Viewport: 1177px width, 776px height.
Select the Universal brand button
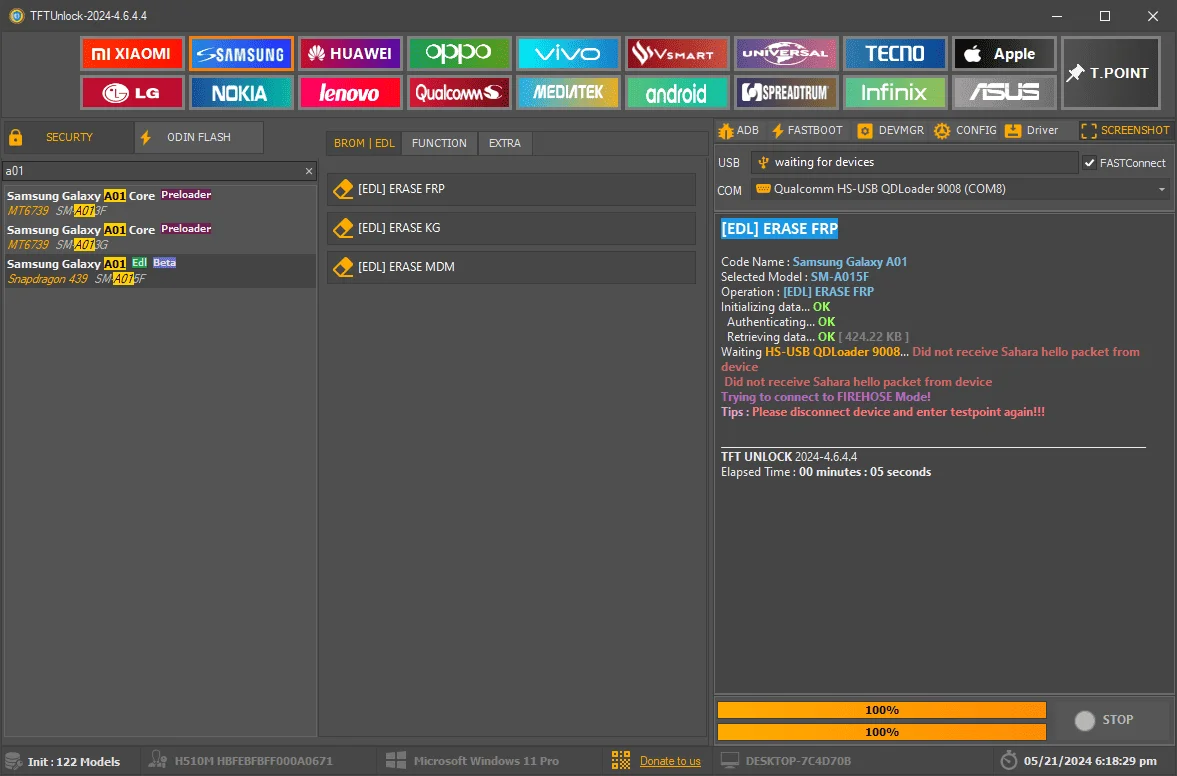coord(786,53)
